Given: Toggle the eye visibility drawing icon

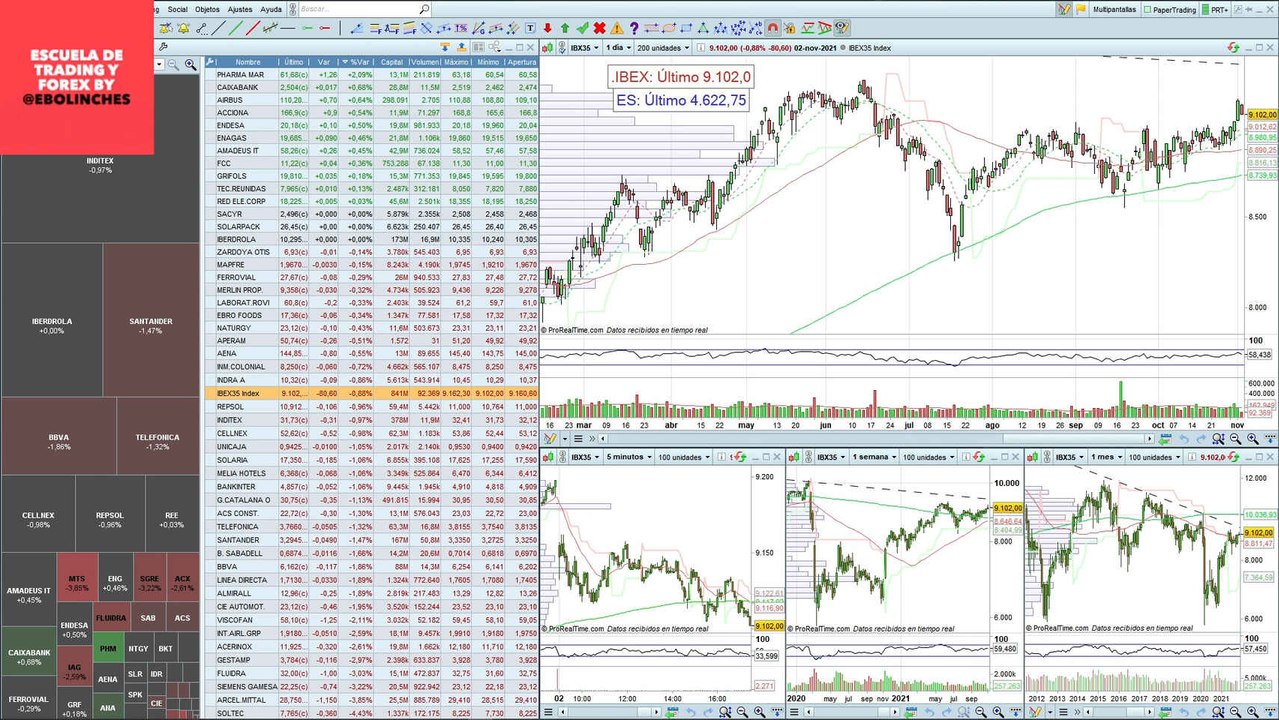Looking at the screenshot, I should (x=841, y=28).
